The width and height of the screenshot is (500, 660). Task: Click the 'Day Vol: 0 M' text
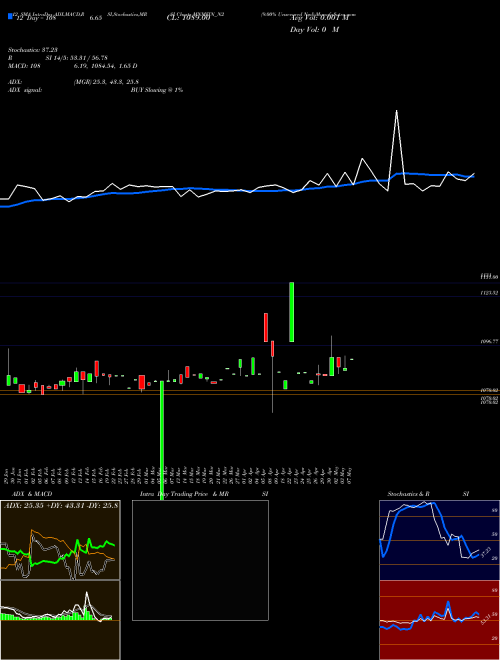pyautogui.click(x=314, y=29)
